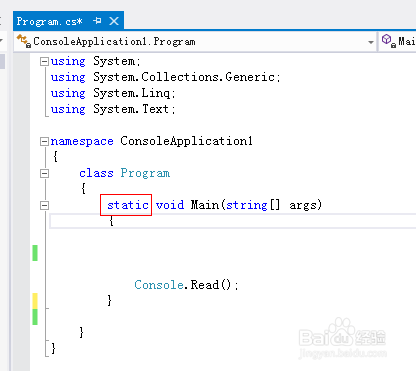Screen dimensions: 416x371
Task: Click 'System.Linq' in the code
Action: pyautogui.click(x=132, y=93)
